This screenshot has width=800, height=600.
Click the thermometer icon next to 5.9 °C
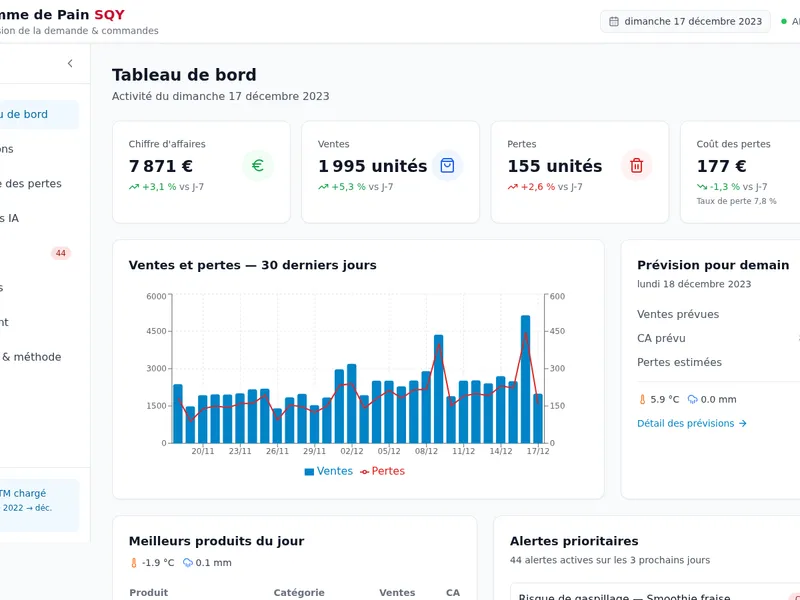pos(642,399)
